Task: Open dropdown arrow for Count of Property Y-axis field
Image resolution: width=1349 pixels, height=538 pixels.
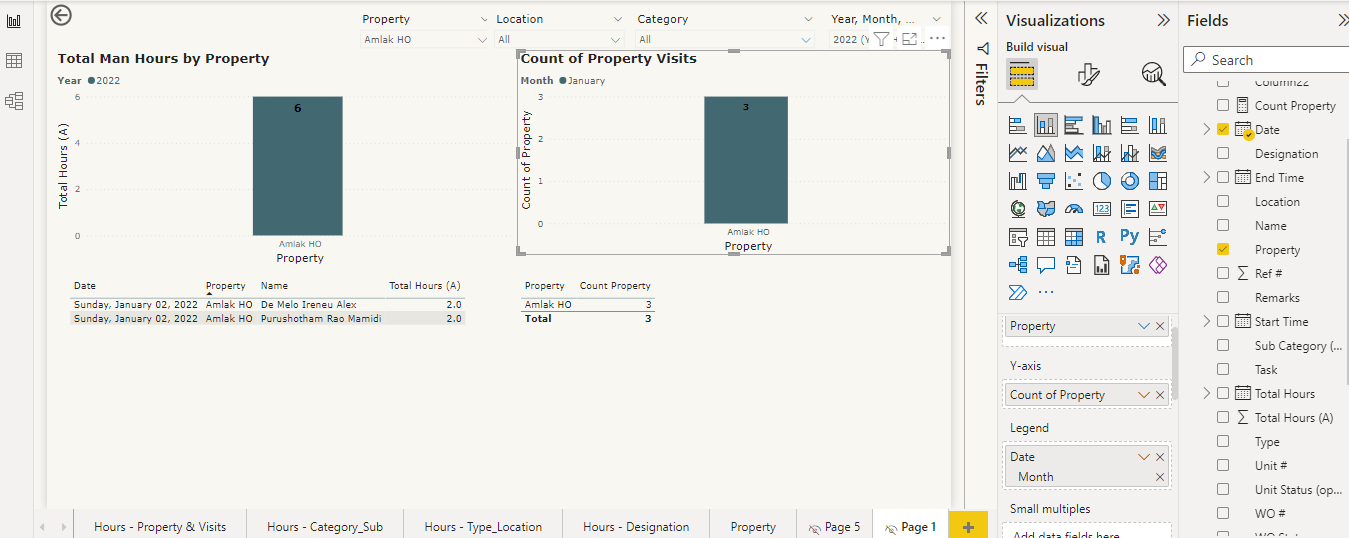Action: (1144, 395)
